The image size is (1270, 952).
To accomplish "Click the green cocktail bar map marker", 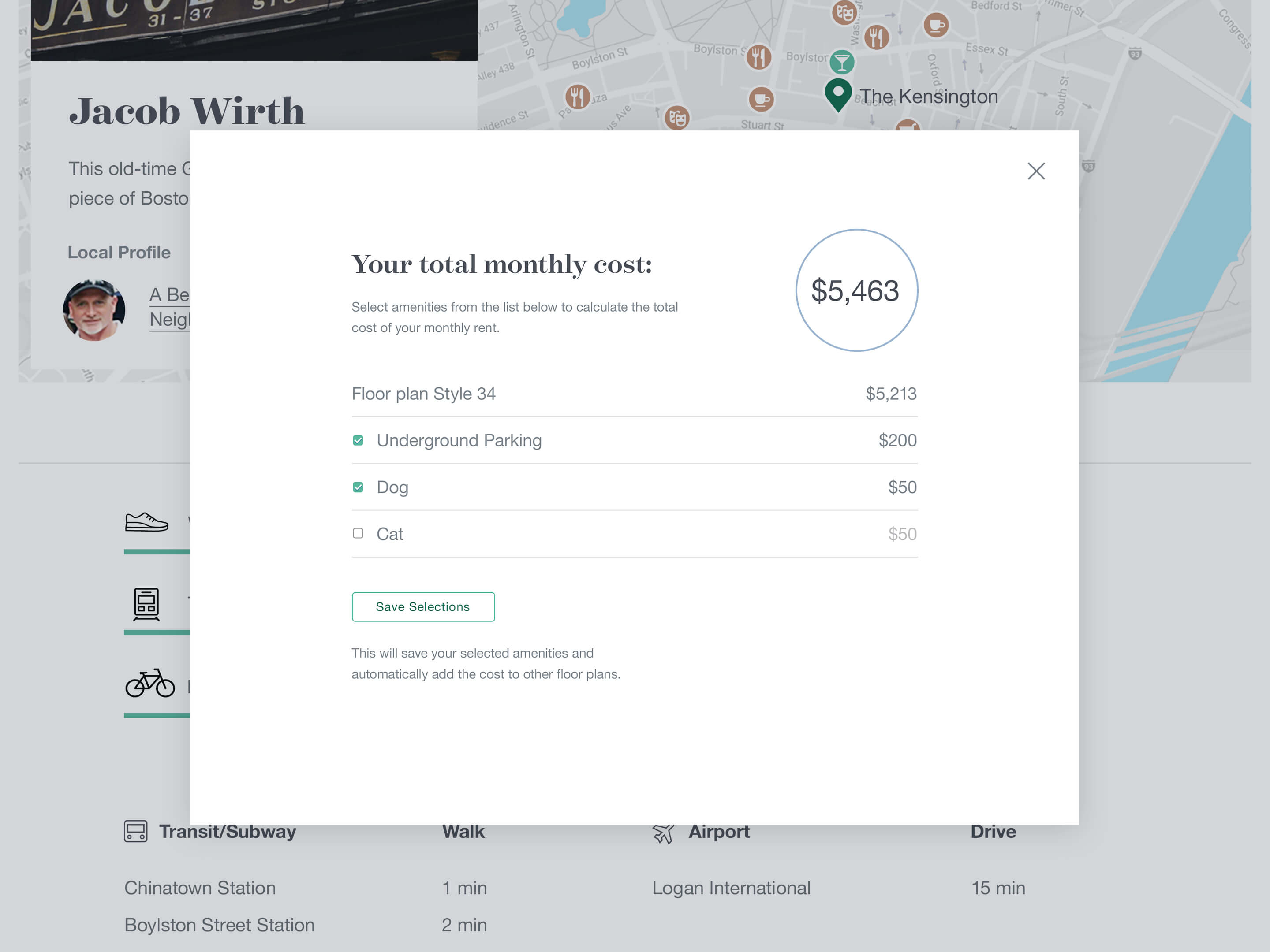I will [842, 62].
